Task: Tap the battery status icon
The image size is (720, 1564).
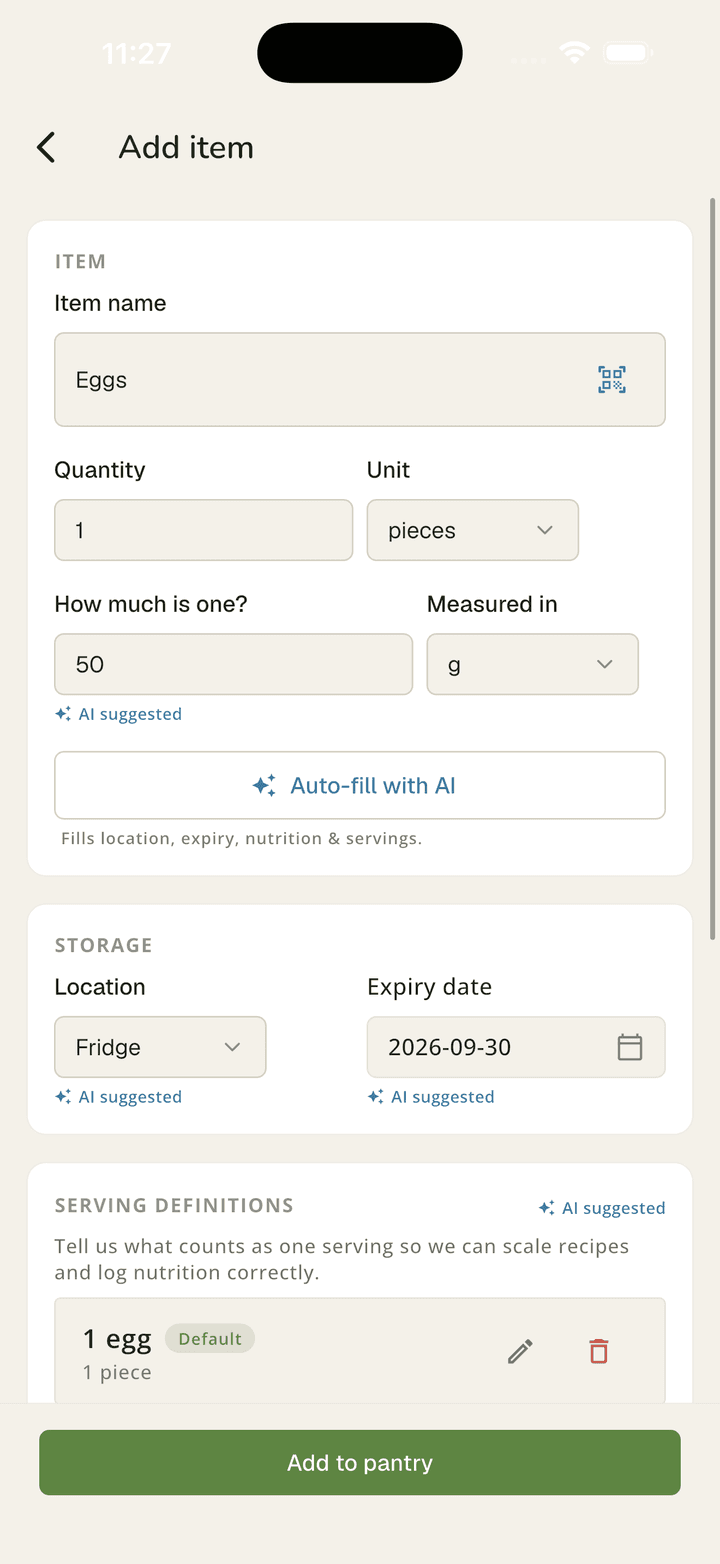Action: 630,53
